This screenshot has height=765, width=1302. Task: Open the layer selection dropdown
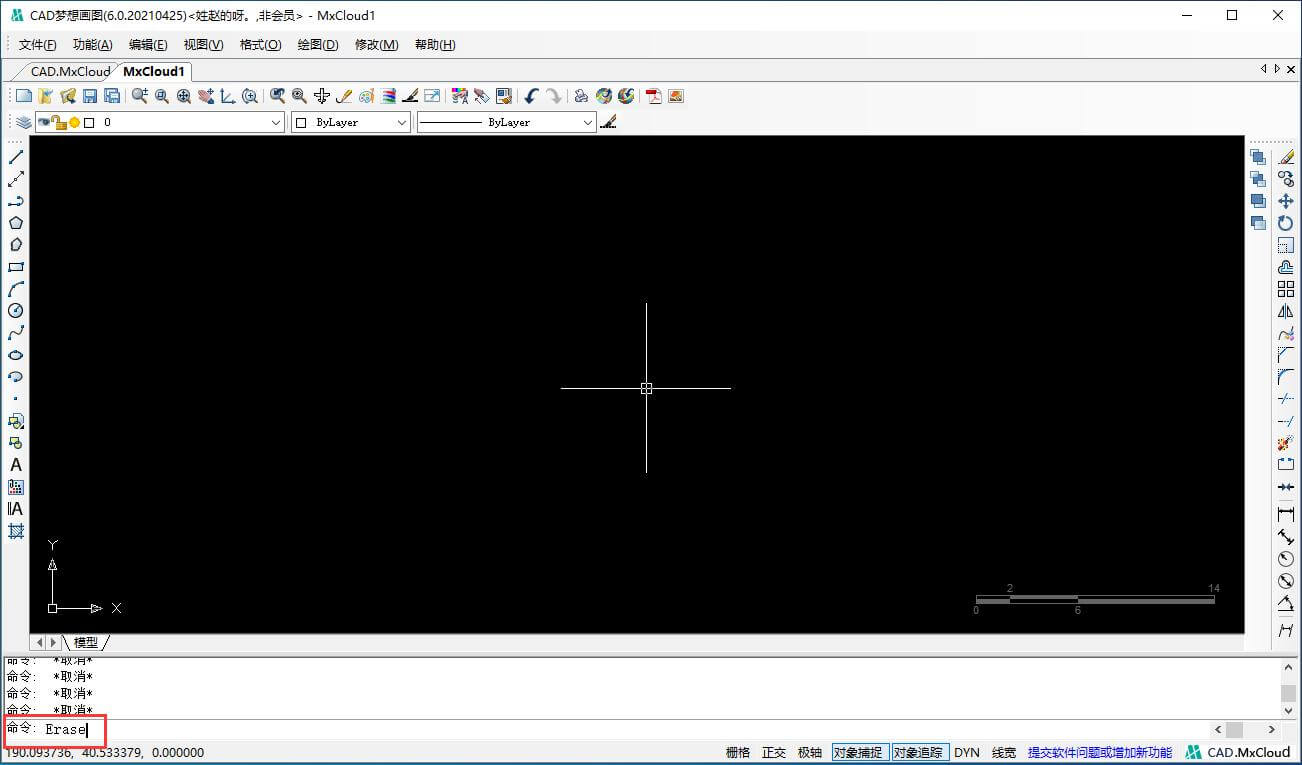(277, 121)
